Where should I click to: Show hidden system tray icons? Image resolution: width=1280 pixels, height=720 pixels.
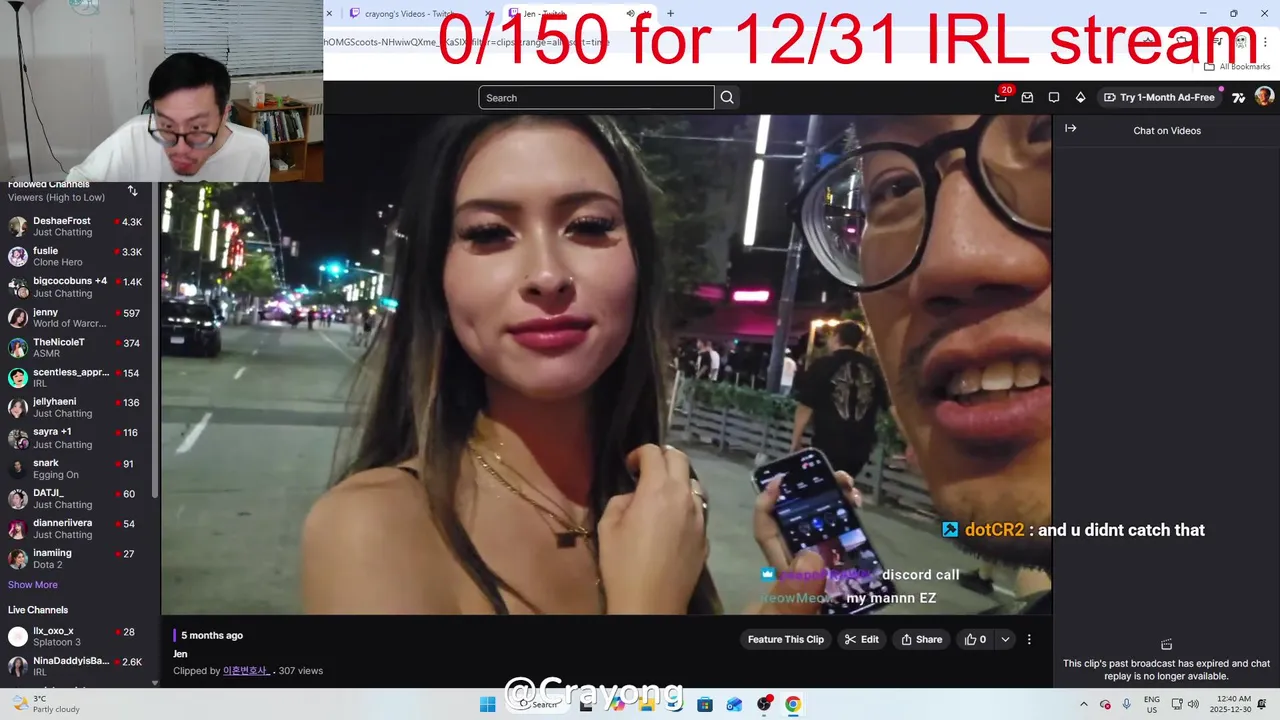[1083, 704]
